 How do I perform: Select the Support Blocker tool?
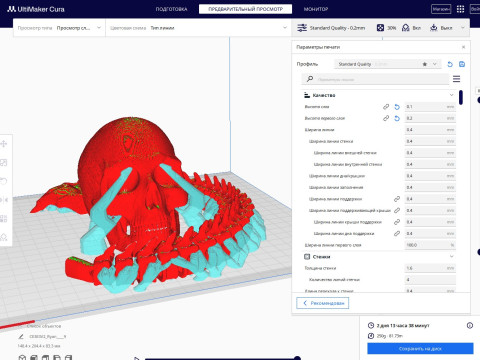click(4, 237)
